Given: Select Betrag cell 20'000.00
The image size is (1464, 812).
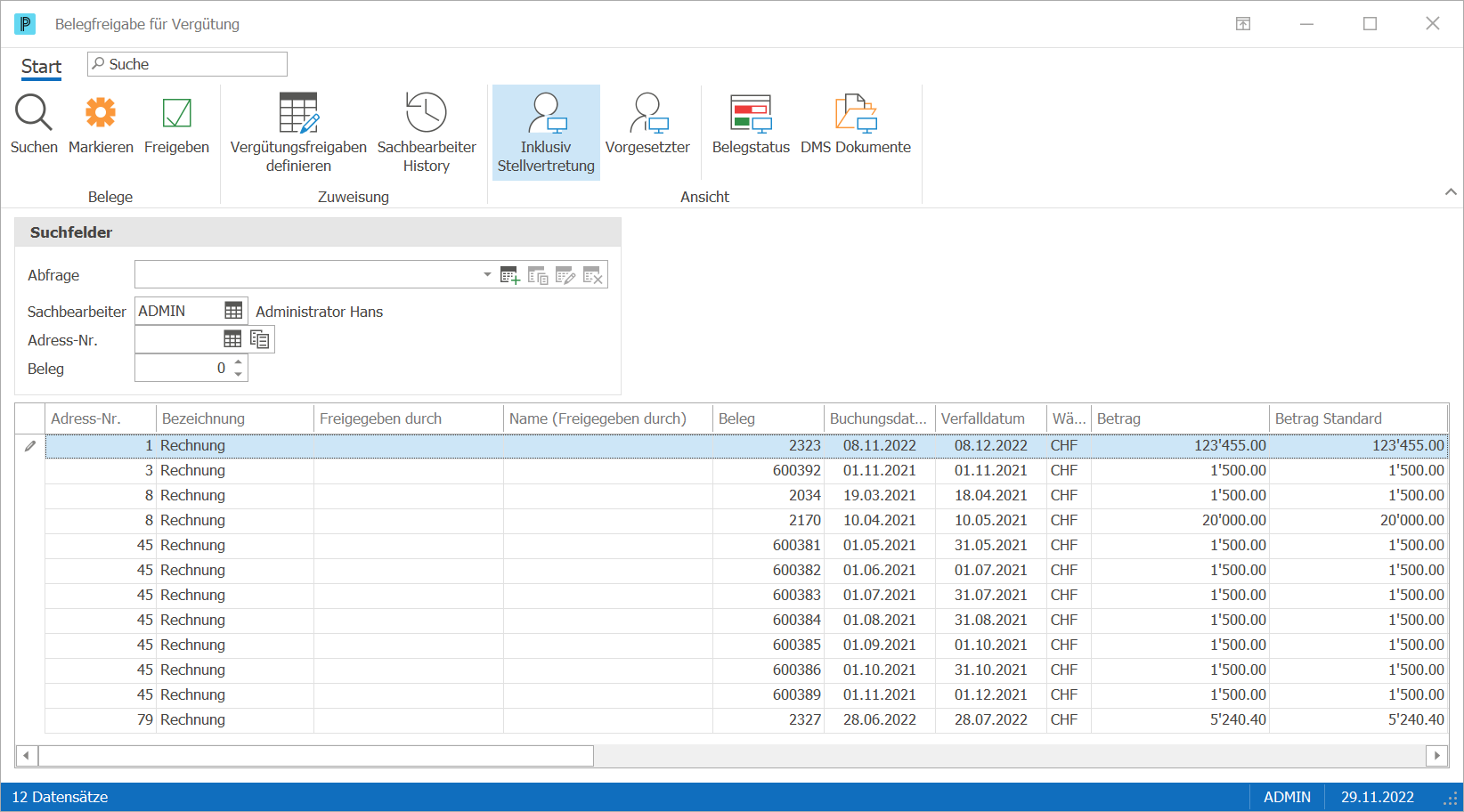Looking at the screenshot, I should [x=1181, y=520].
